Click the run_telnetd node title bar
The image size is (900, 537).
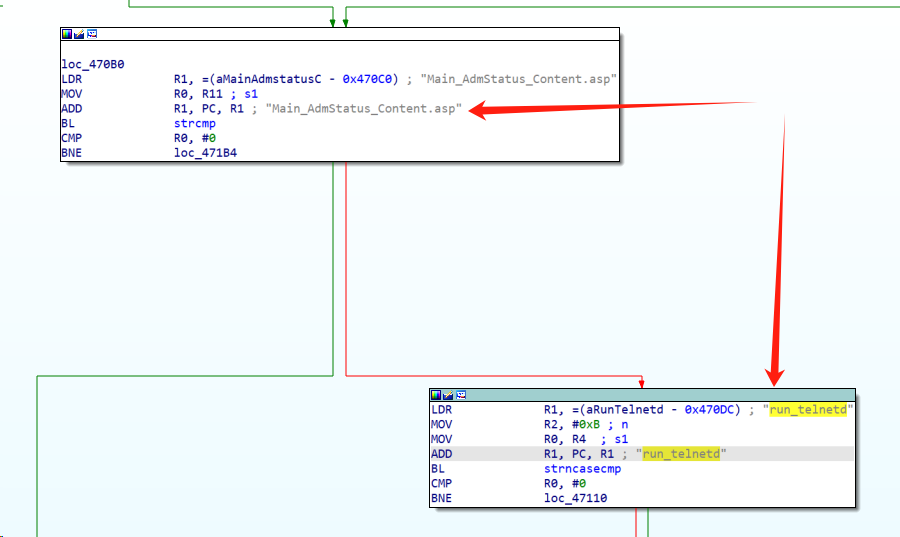click(x=642, y=395)
